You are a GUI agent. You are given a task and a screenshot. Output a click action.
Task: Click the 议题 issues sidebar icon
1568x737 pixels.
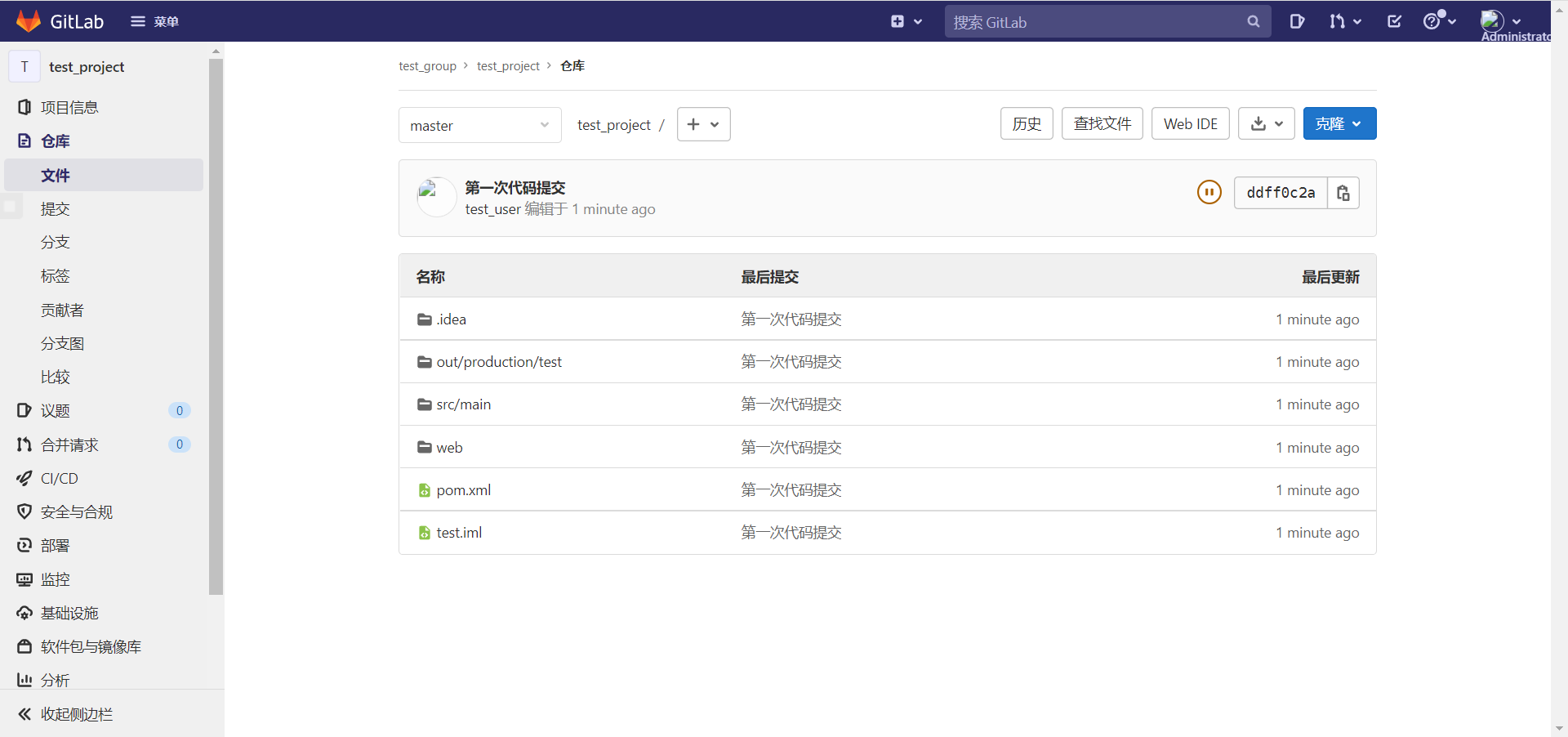tap(24, 410)
